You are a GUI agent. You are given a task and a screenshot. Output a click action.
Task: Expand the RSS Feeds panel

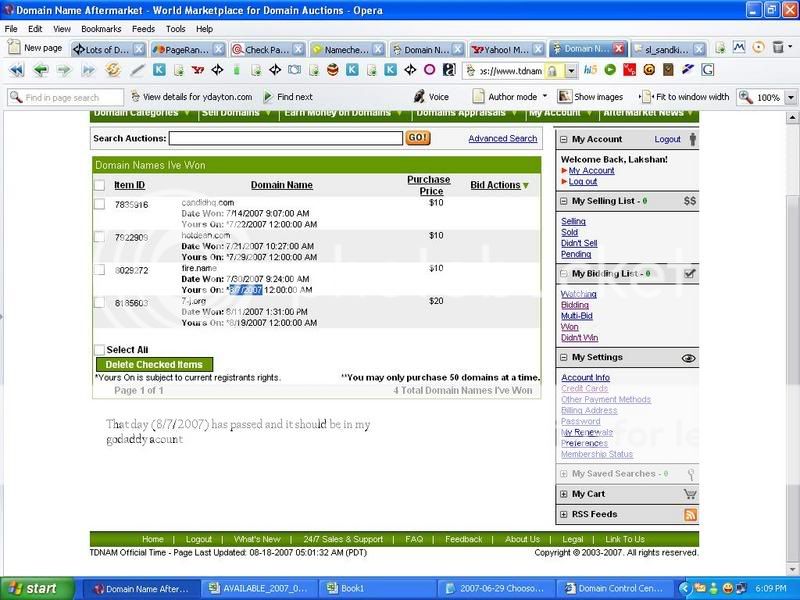pos(564,514)
